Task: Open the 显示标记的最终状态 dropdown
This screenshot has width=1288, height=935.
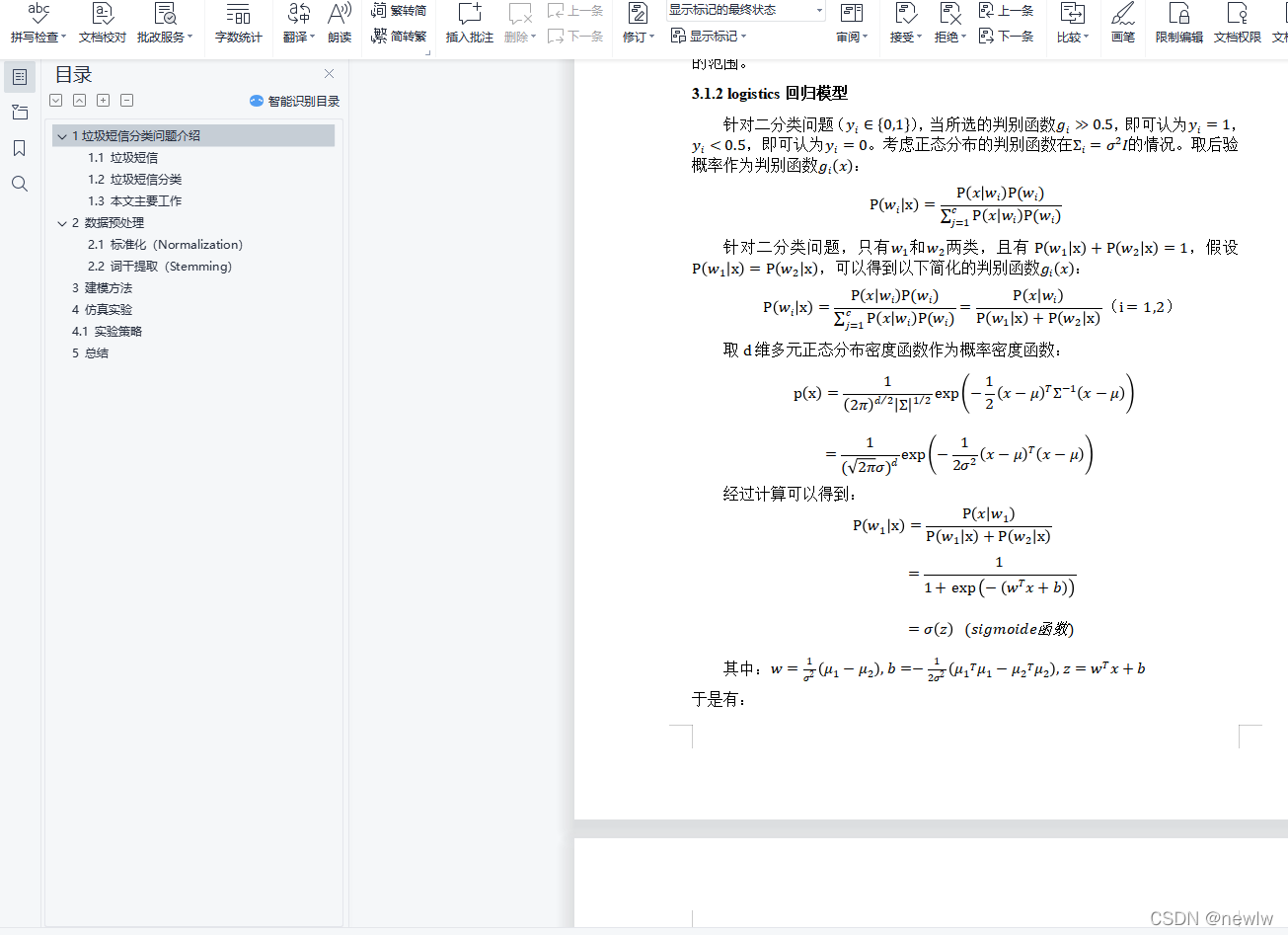Action: click(746, 10)
